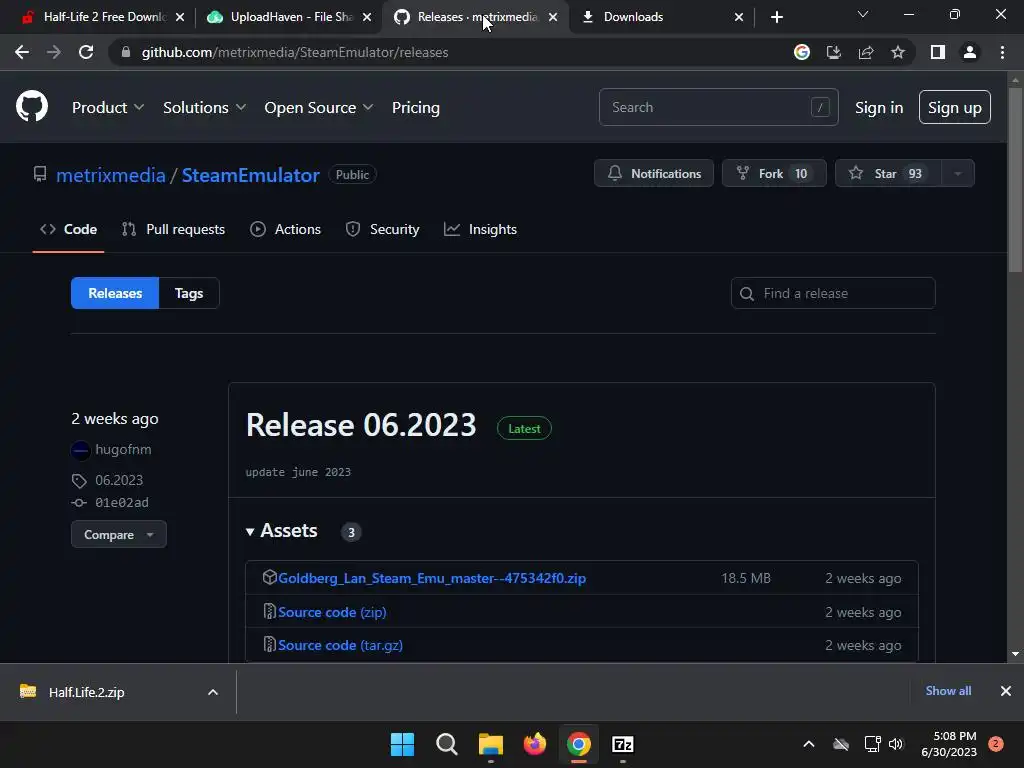Launch Firefox from taskbar
This screenshot has width=1024, height=768.
tap(535, 744)
